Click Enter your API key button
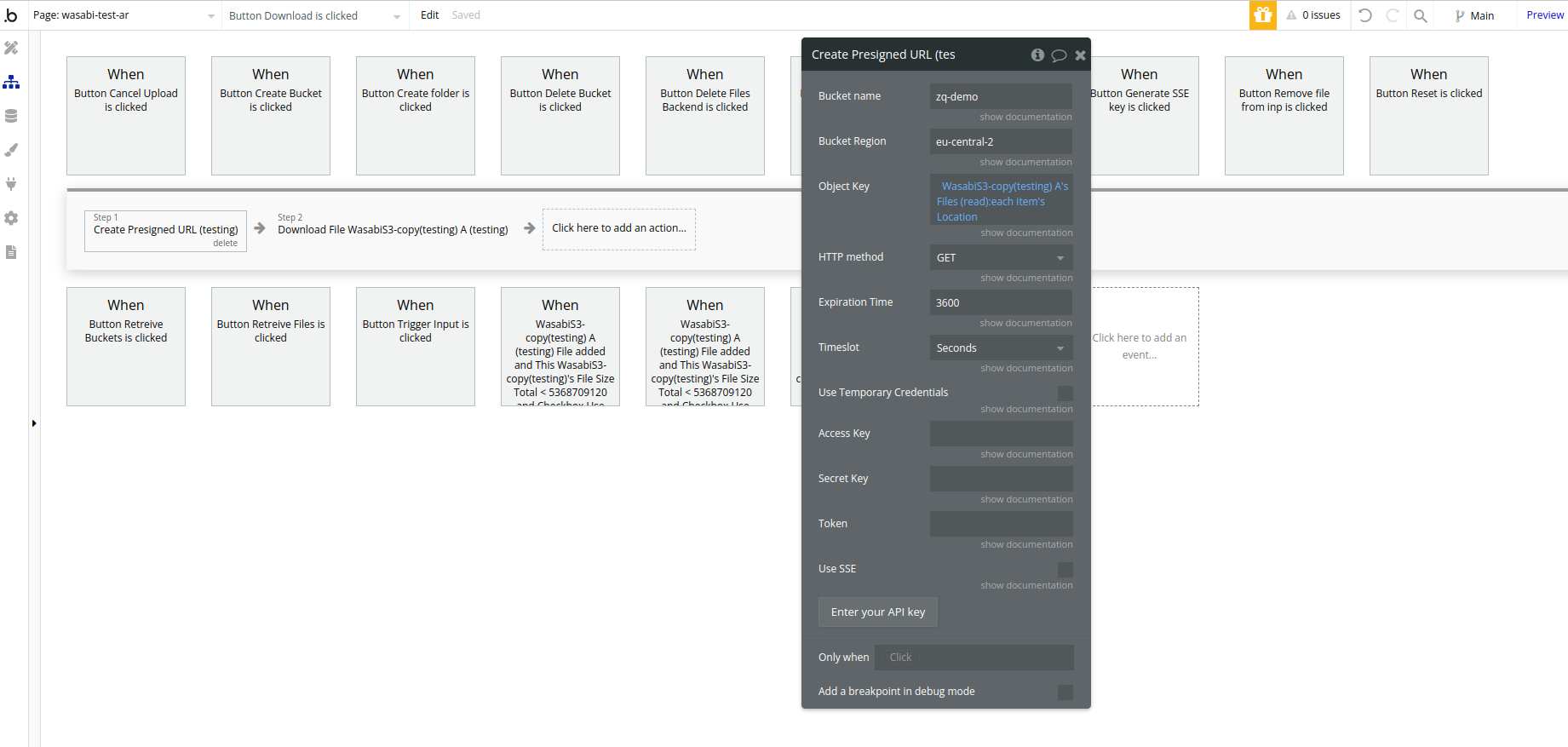 [878, 612]
